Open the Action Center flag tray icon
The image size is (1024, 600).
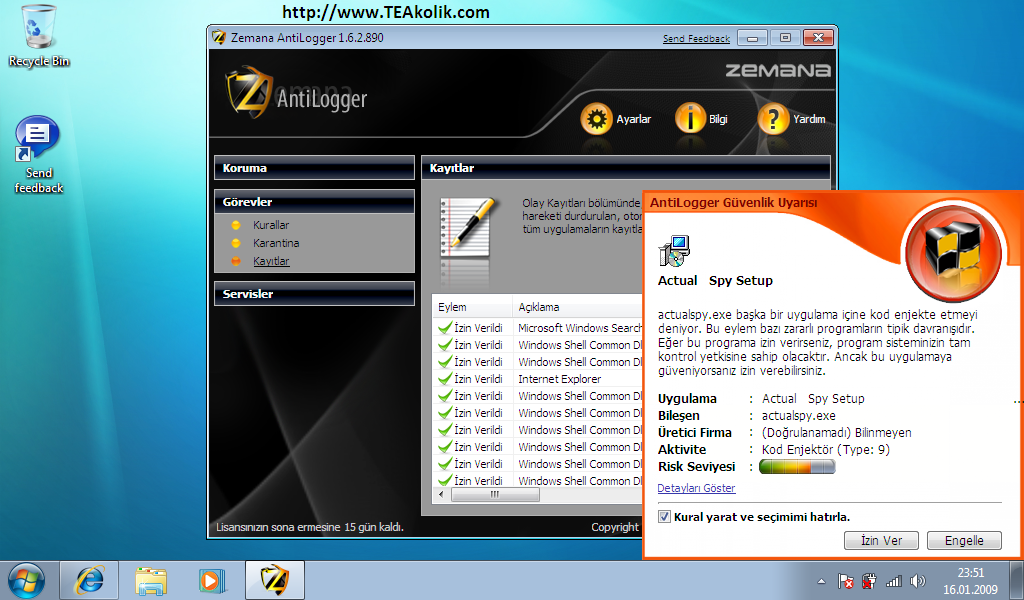(846, 580)
